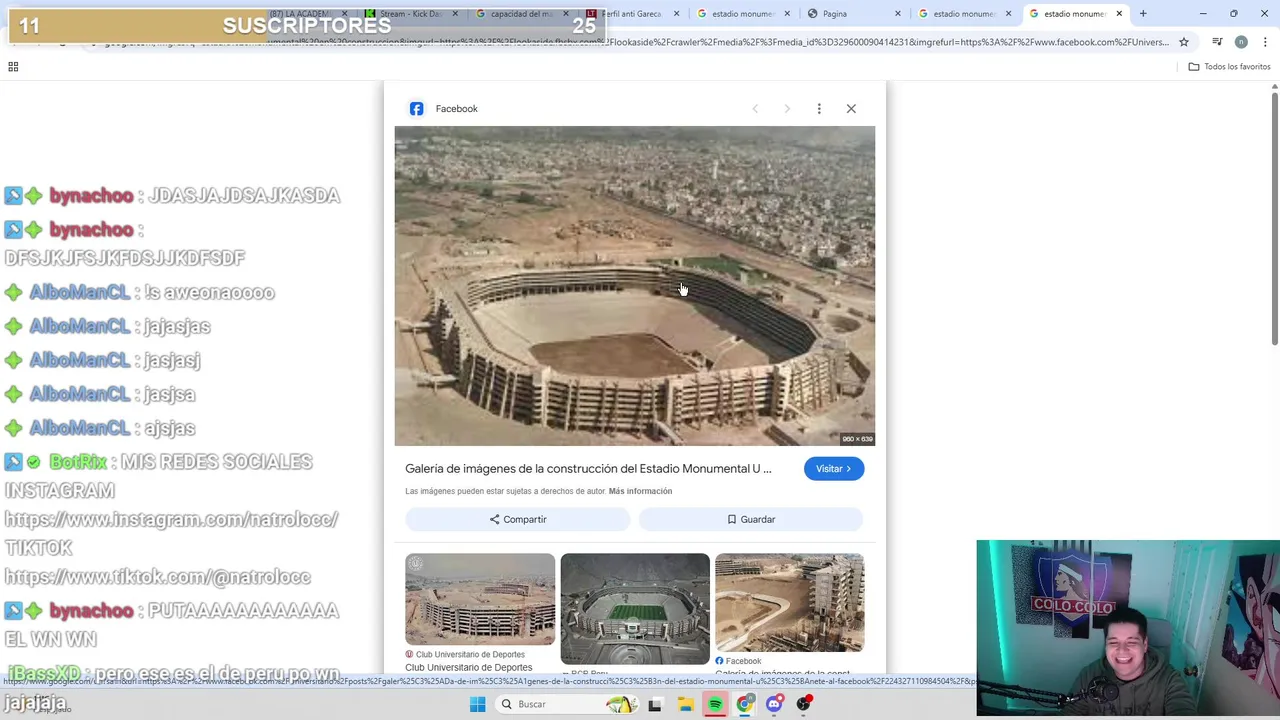Open the apps grid icon in bookmarks bar
1280x720 pixels.
click(13, 67)
